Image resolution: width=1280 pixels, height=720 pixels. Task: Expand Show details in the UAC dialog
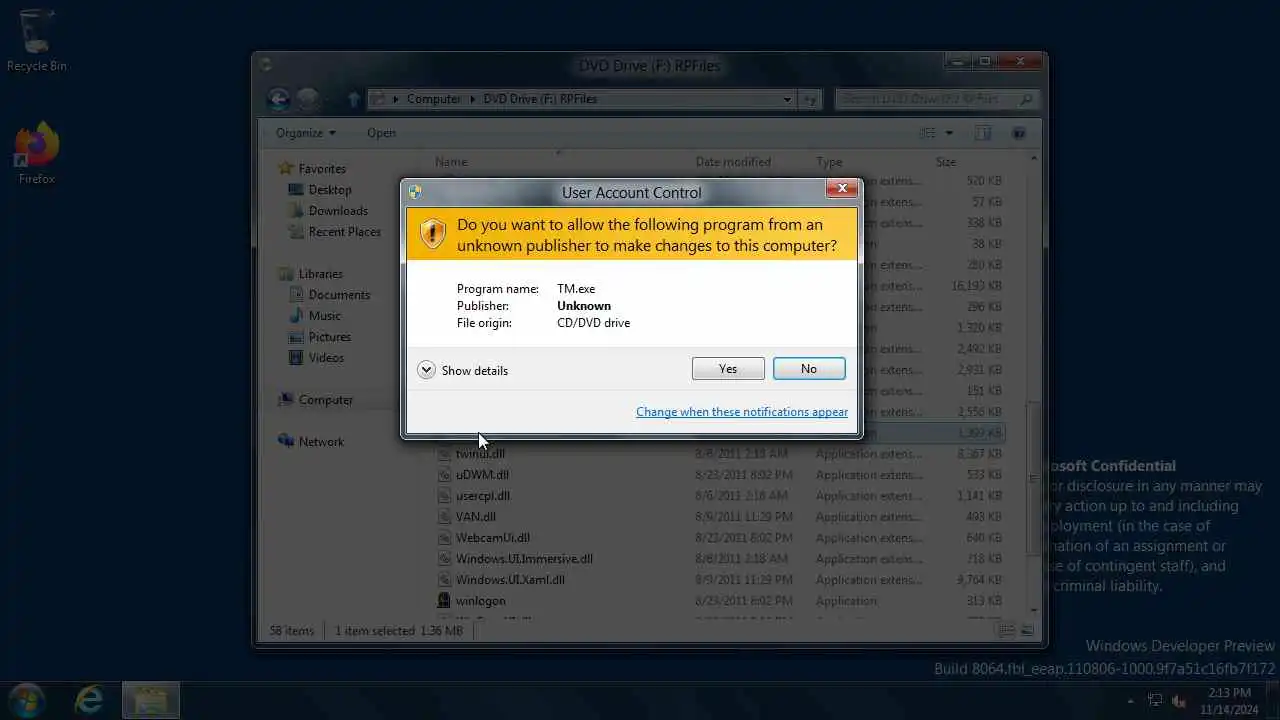(x=463, y=370)
